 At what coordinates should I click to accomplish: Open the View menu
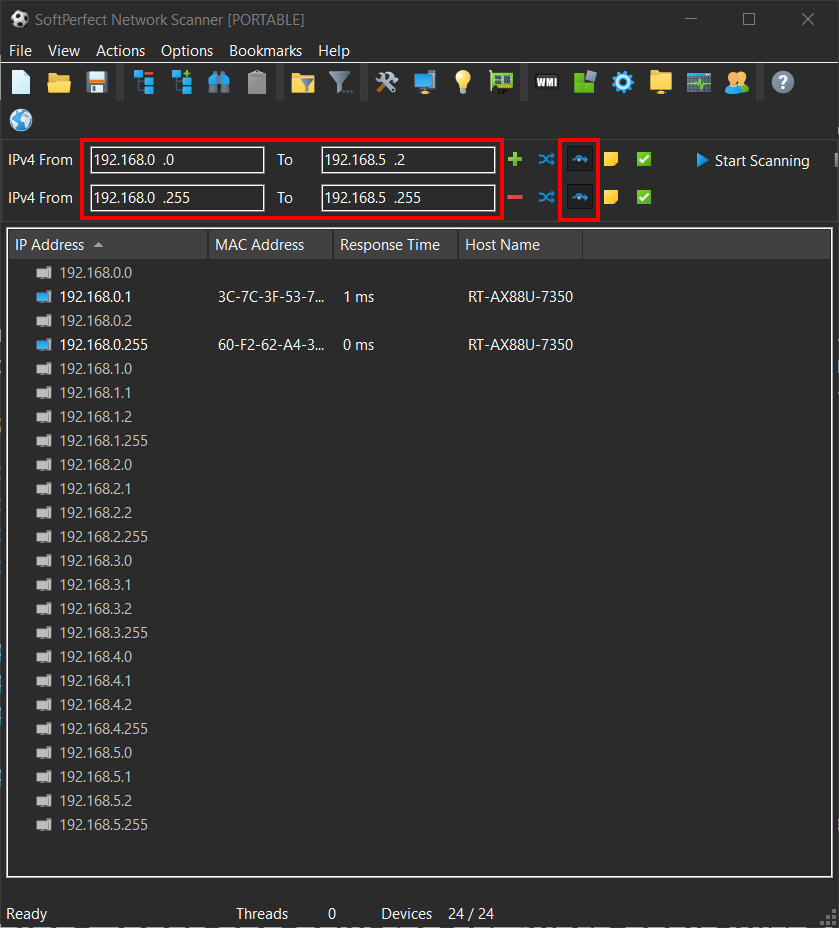(x=64, y=51)
